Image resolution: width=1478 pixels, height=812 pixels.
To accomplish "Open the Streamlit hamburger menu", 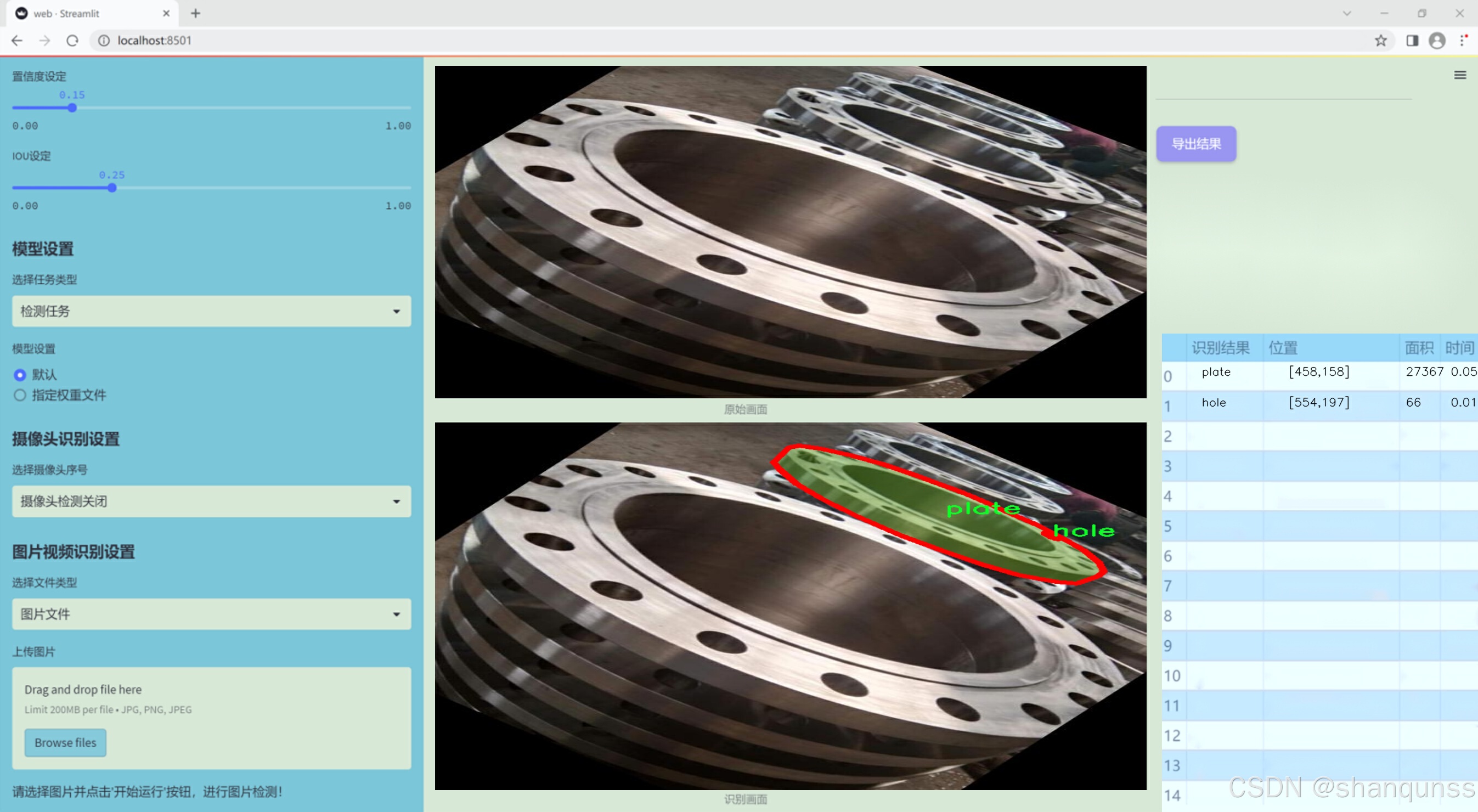I will 1460,75.
